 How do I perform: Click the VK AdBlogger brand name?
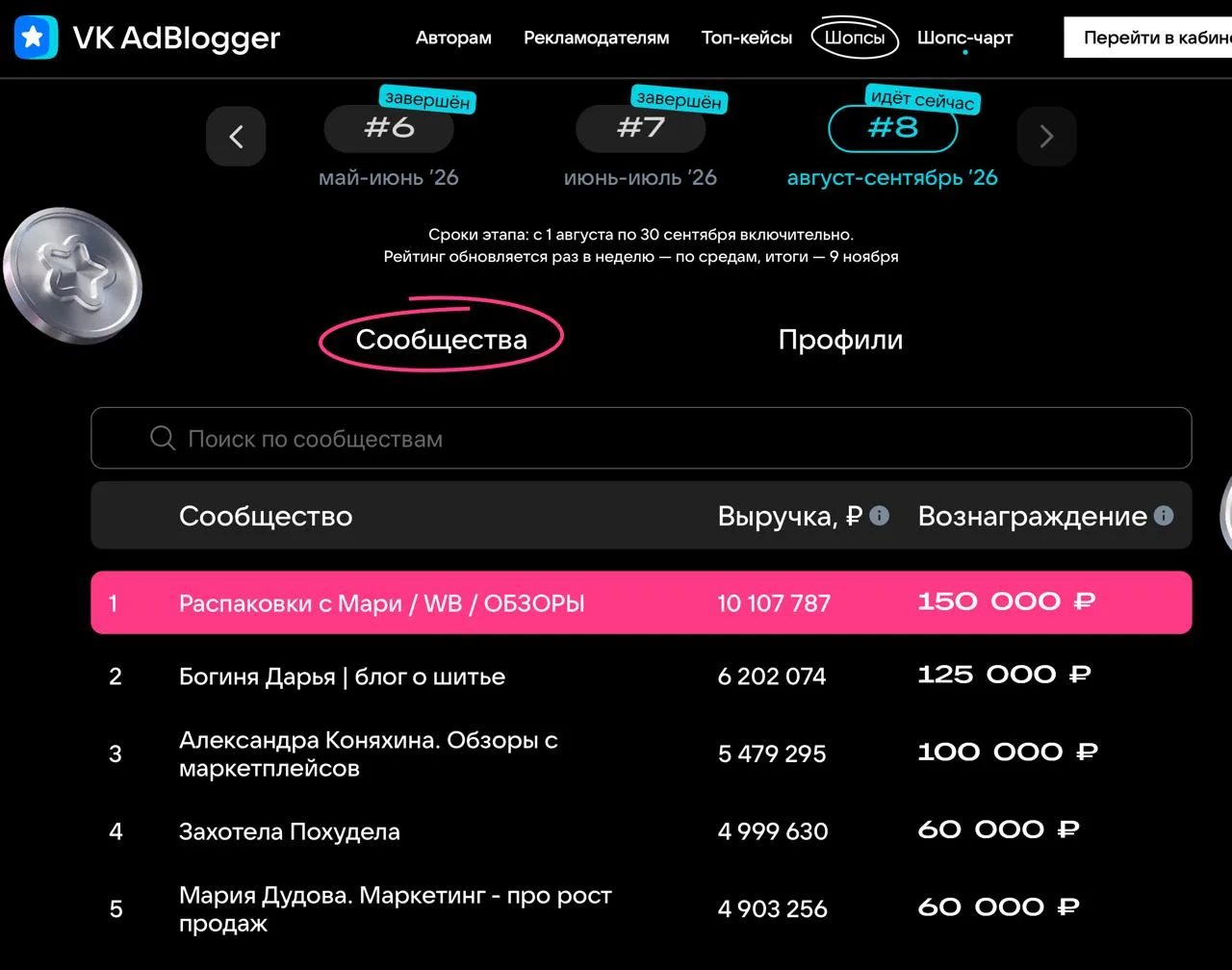click(176, 38)
